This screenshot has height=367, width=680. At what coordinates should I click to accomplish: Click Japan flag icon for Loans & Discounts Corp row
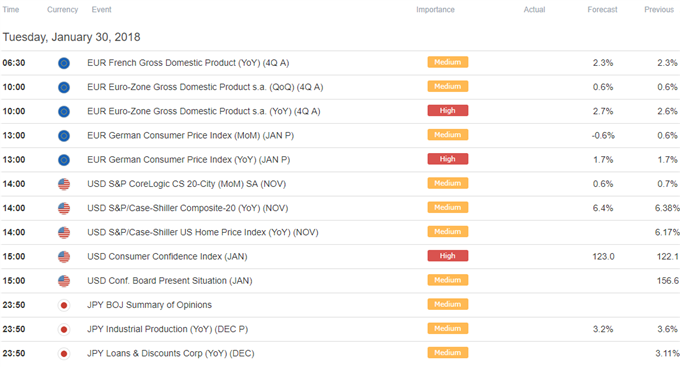point(64,354)
